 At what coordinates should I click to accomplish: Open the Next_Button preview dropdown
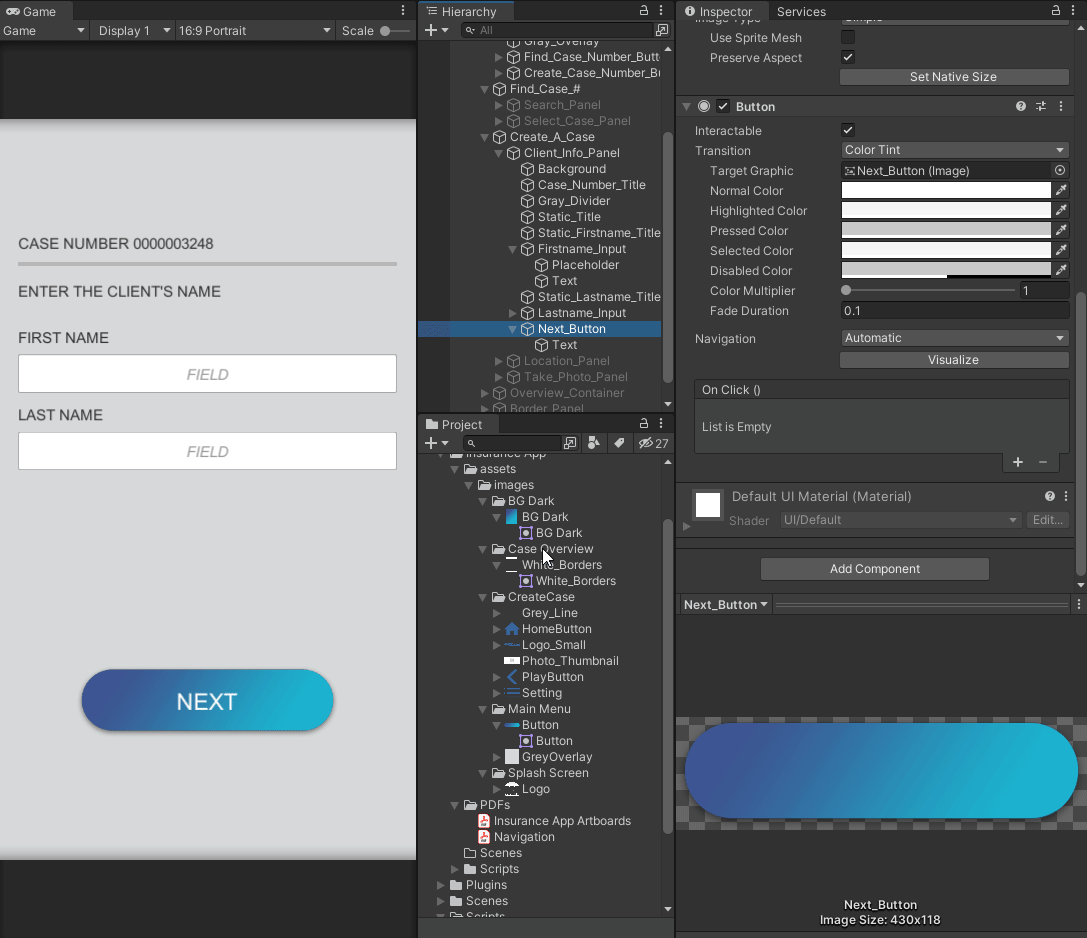(725, 605)
